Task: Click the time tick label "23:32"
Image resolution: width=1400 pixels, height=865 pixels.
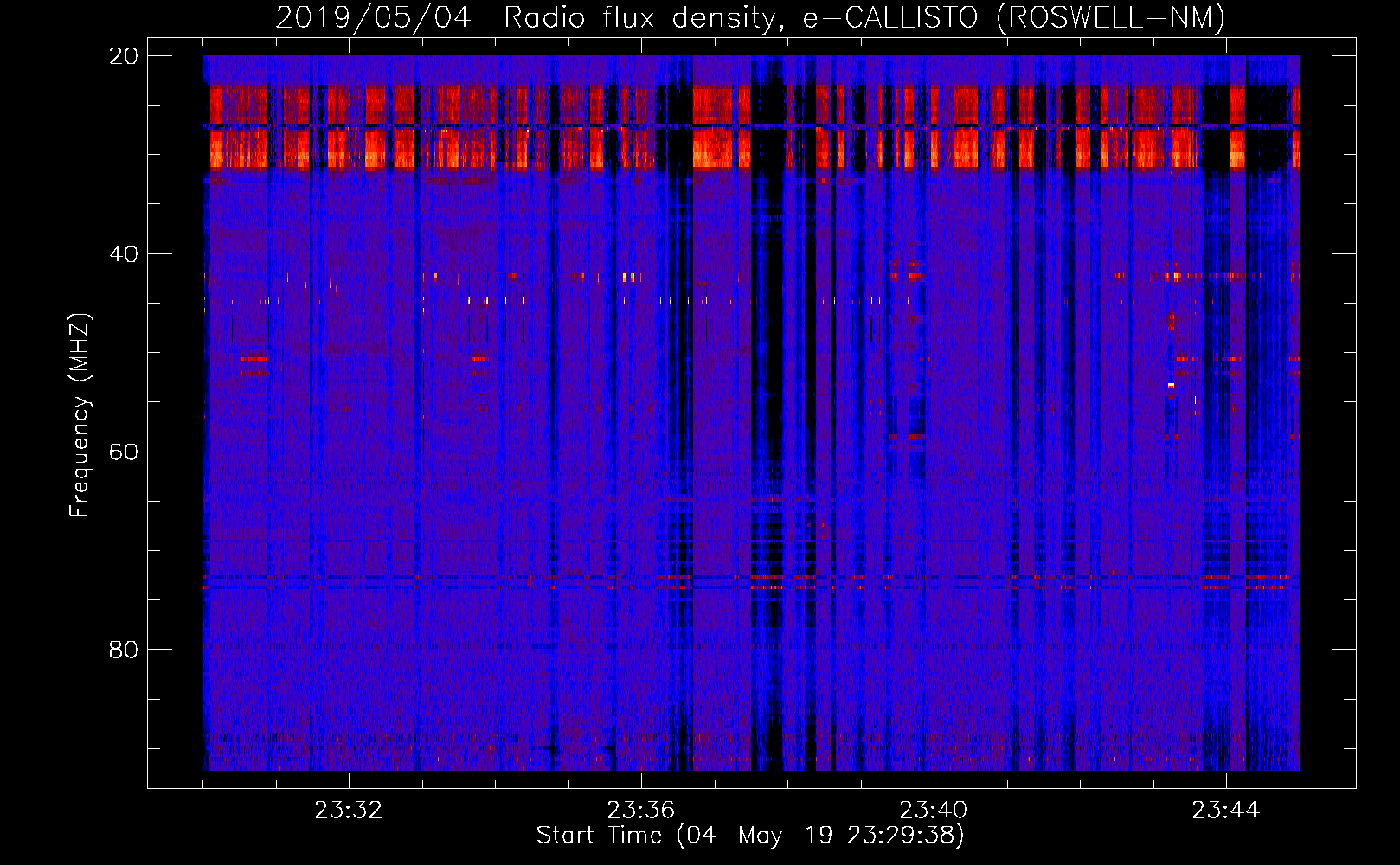Action: click(x=348, y=811)
